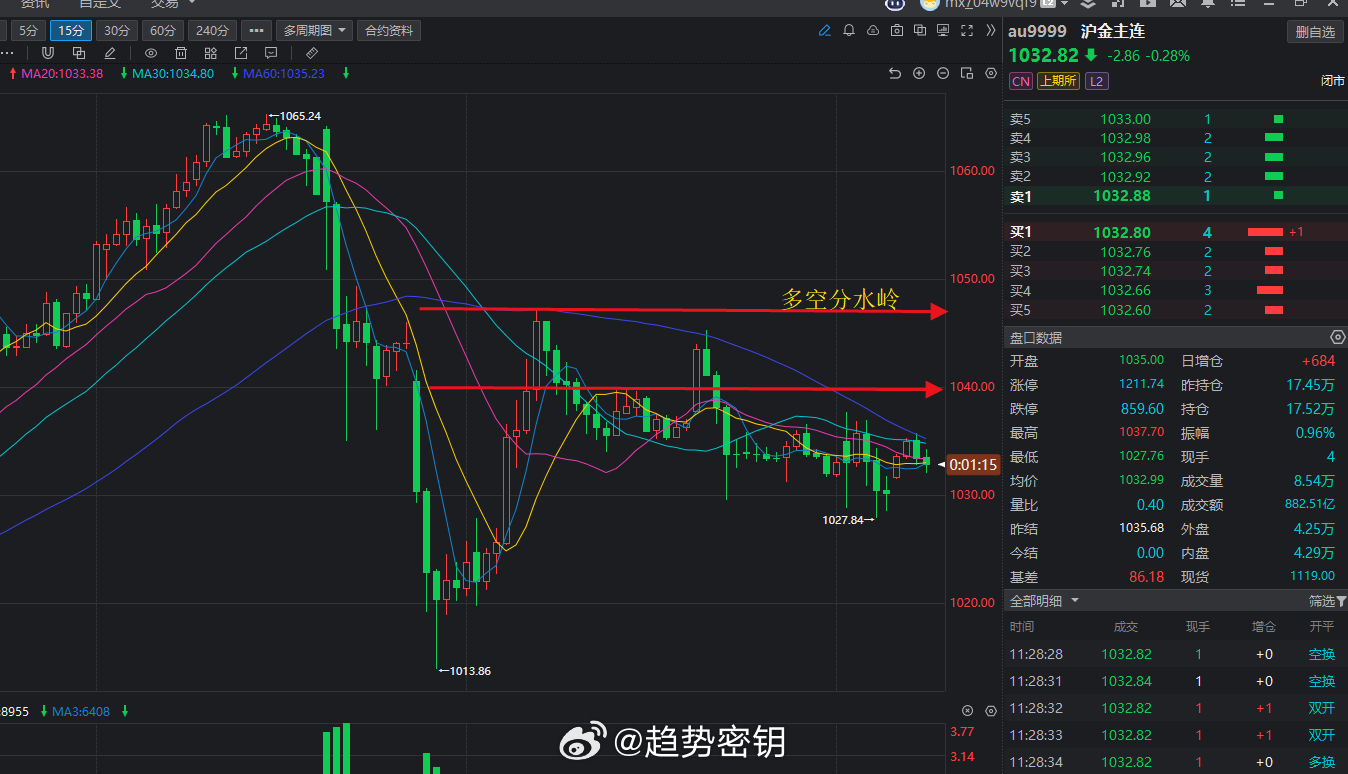Click the CN market tag

pyautogui.click(x=1020, y=81)
